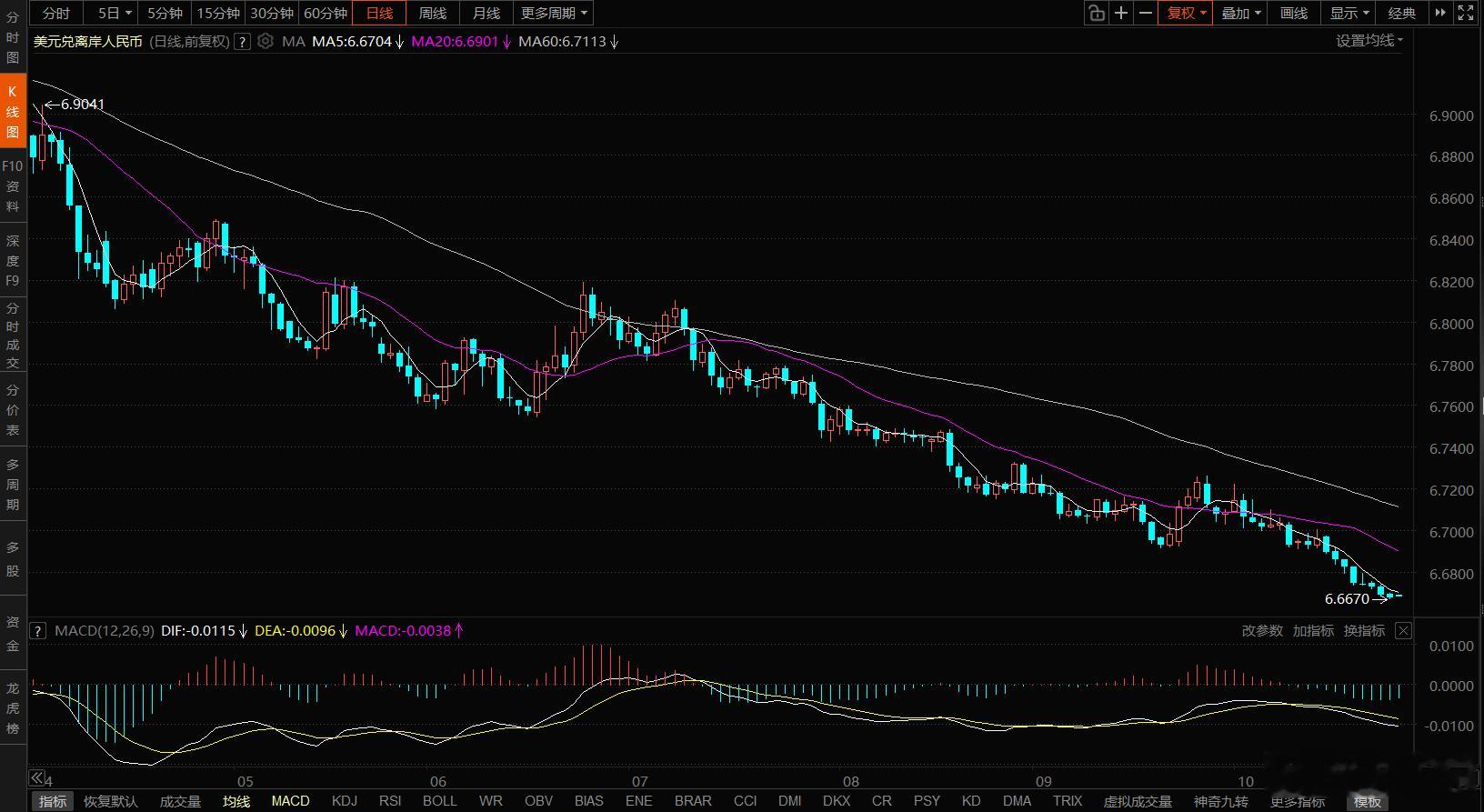Open the F10资料 sidebar item
The height and width of the screenshot is (812, 1484).
point(13,186)
